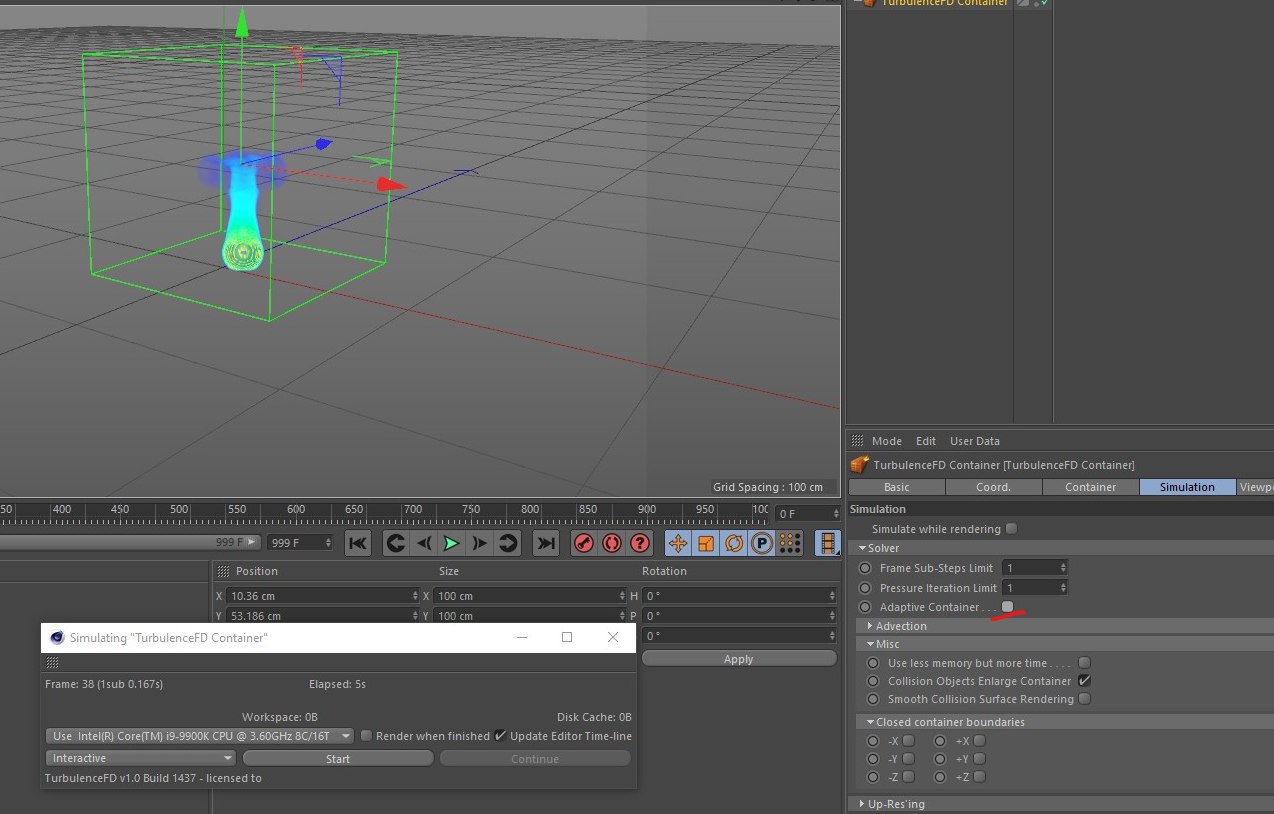1274x814 pixels.
Task: Open the User Data menu
Action: [x=975, y=441]
